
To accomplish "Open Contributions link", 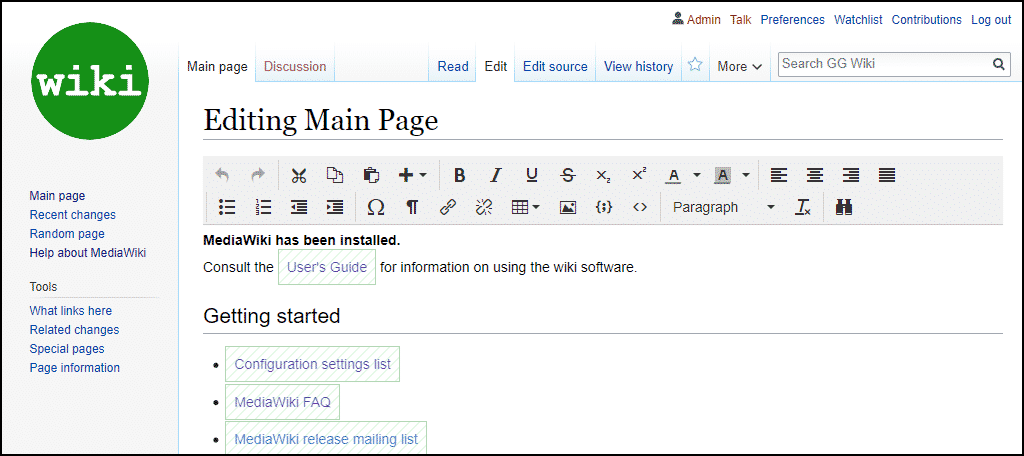I will click(x=927, y=20).
